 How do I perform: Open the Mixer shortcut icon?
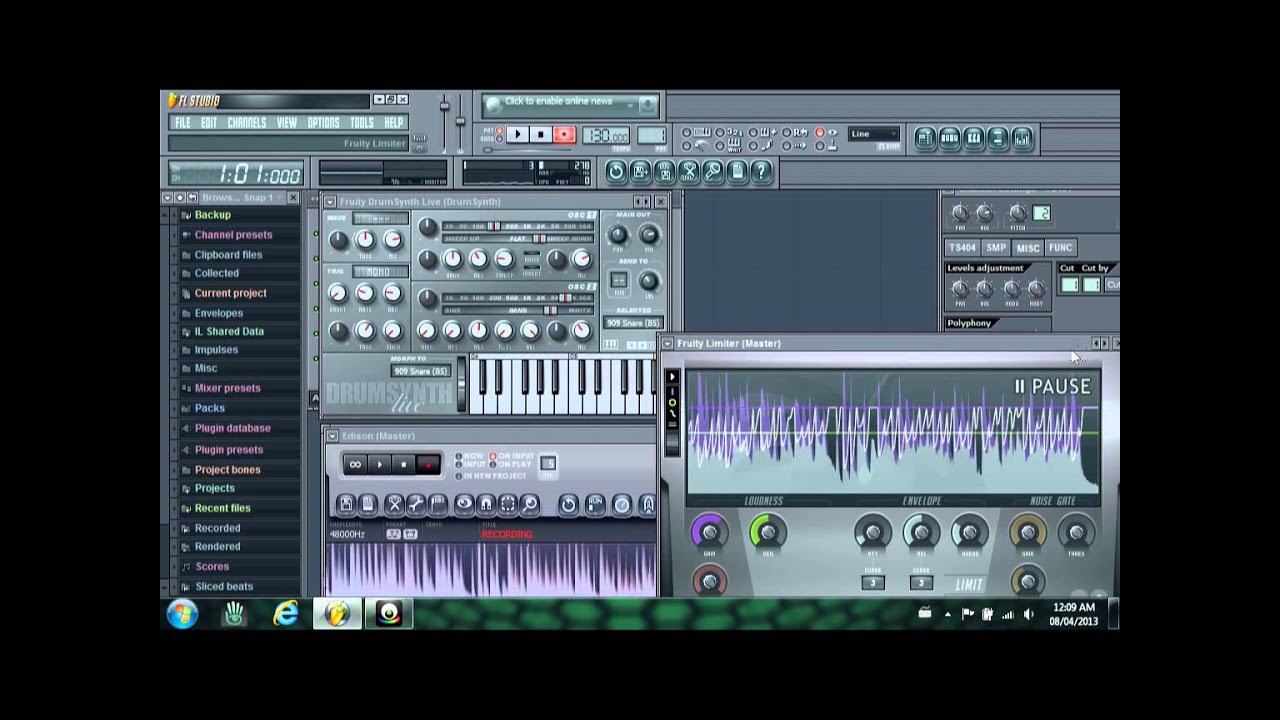pyautogui.click(x=1022, y=139)
